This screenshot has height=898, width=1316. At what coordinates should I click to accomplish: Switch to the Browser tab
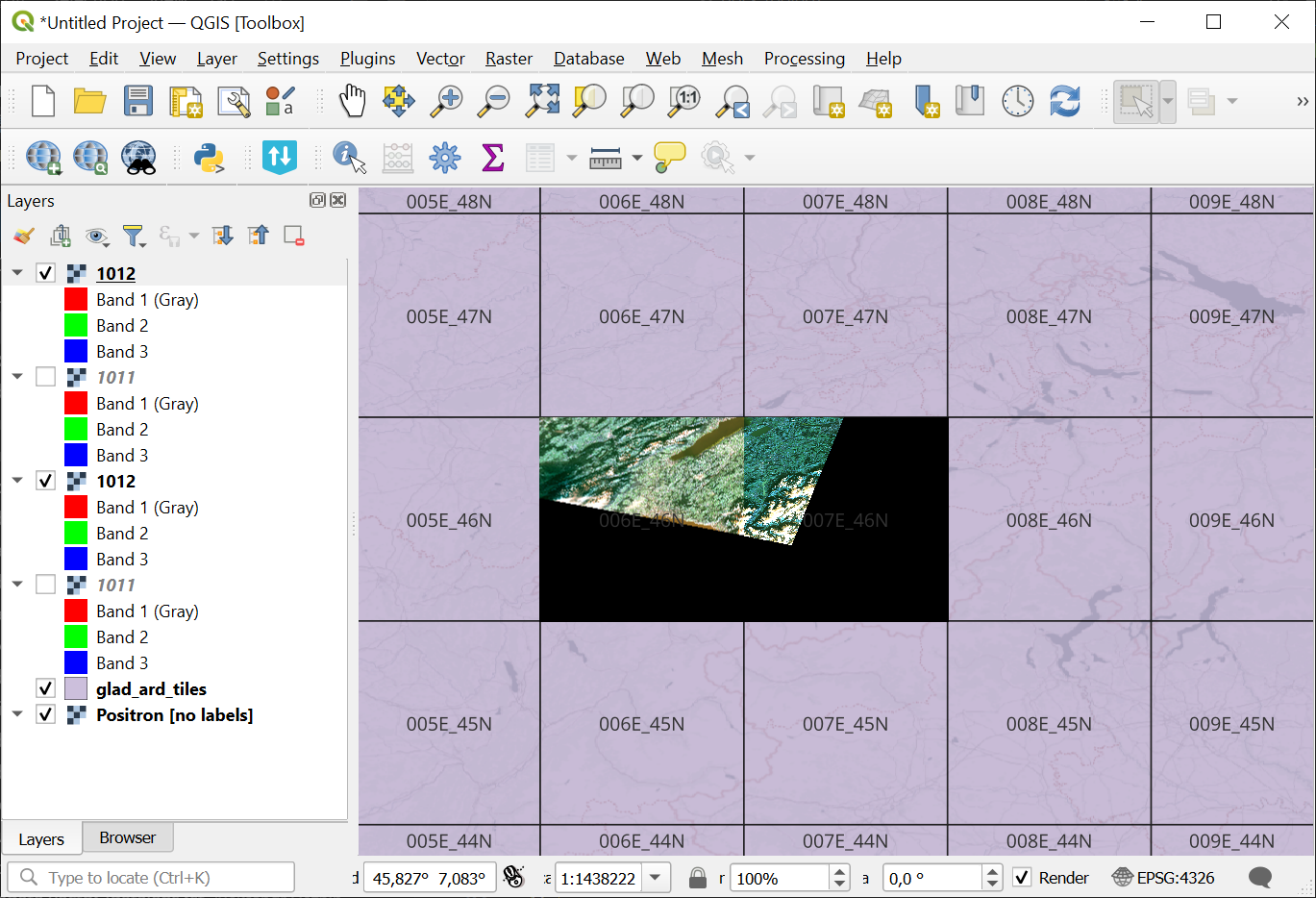127,837
